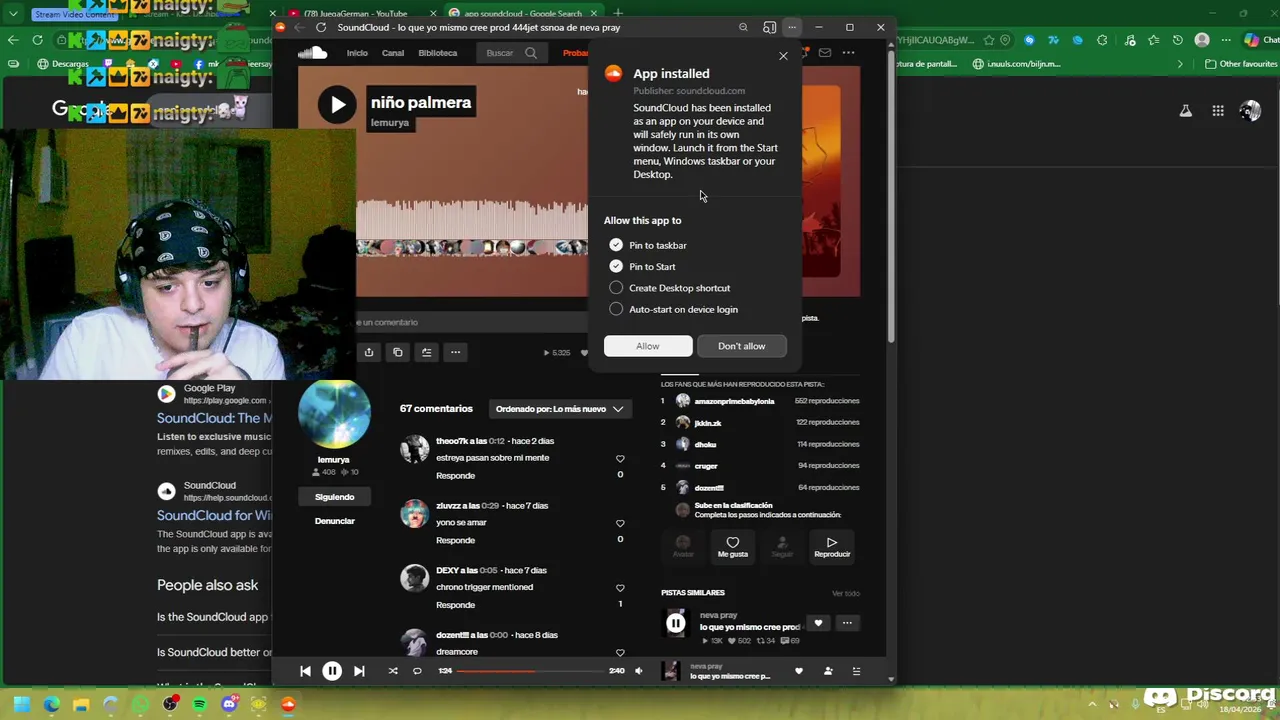The height and width of the screenshot is (720, 1280).
Task: Reload the SoundCloud app window
Action: pos(321,27)
